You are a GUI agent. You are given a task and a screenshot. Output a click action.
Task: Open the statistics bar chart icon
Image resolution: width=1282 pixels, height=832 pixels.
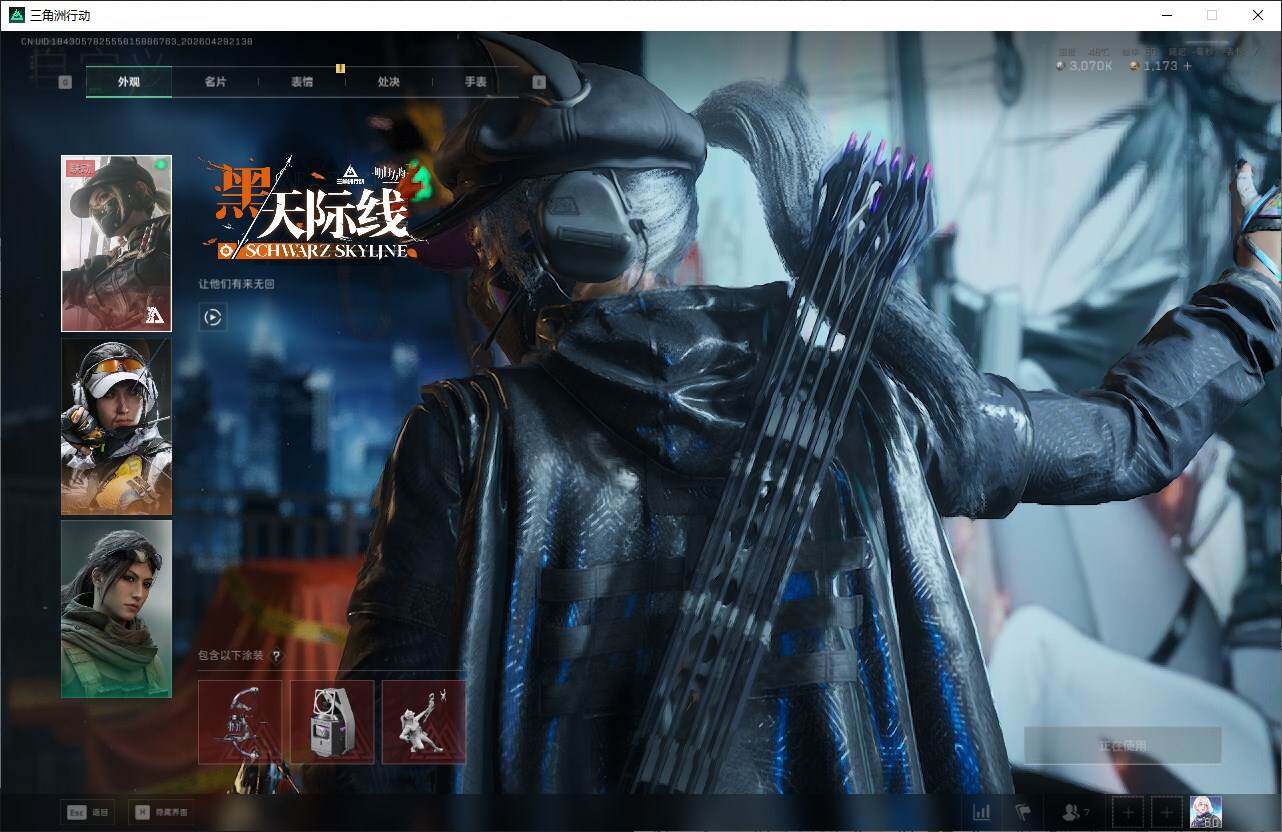click(x=982, y=812)
